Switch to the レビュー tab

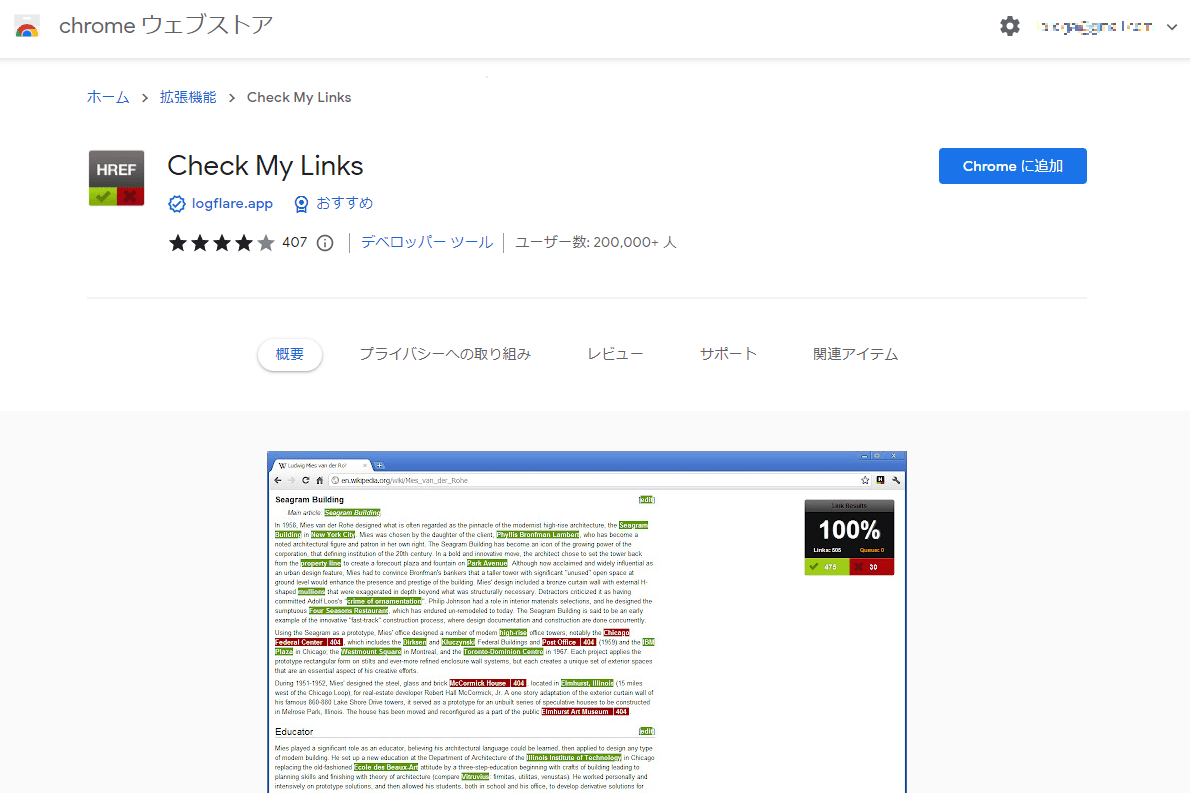615,354
